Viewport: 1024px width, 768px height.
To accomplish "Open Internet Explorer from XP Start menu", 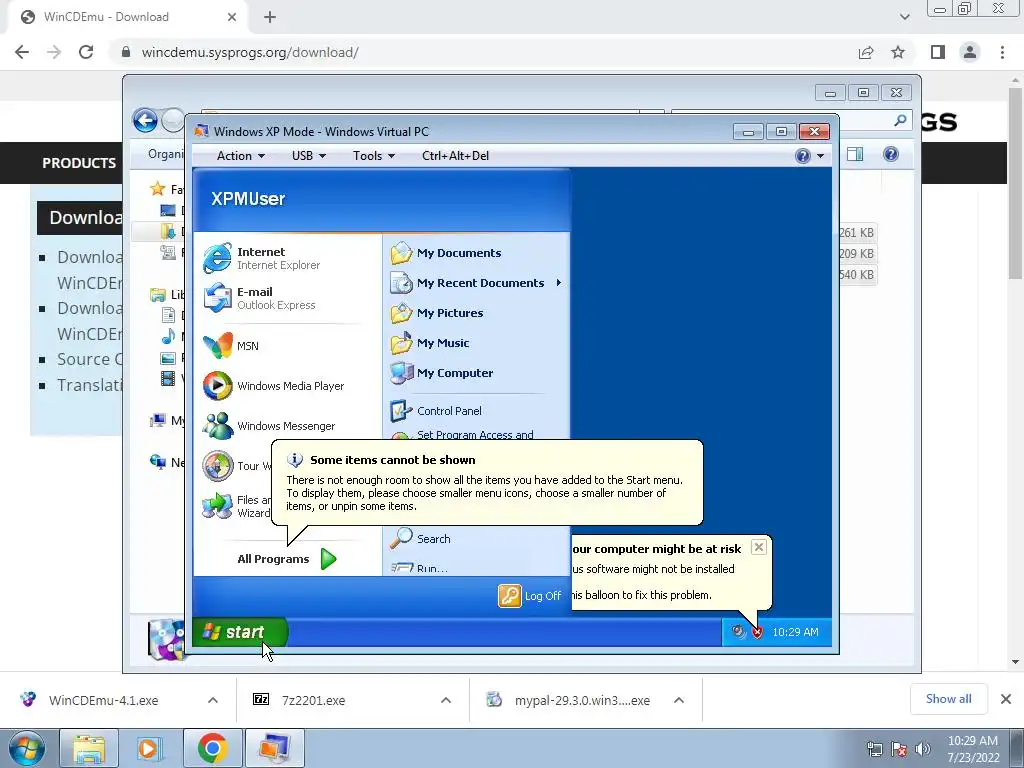I will (x=261, y=258).
